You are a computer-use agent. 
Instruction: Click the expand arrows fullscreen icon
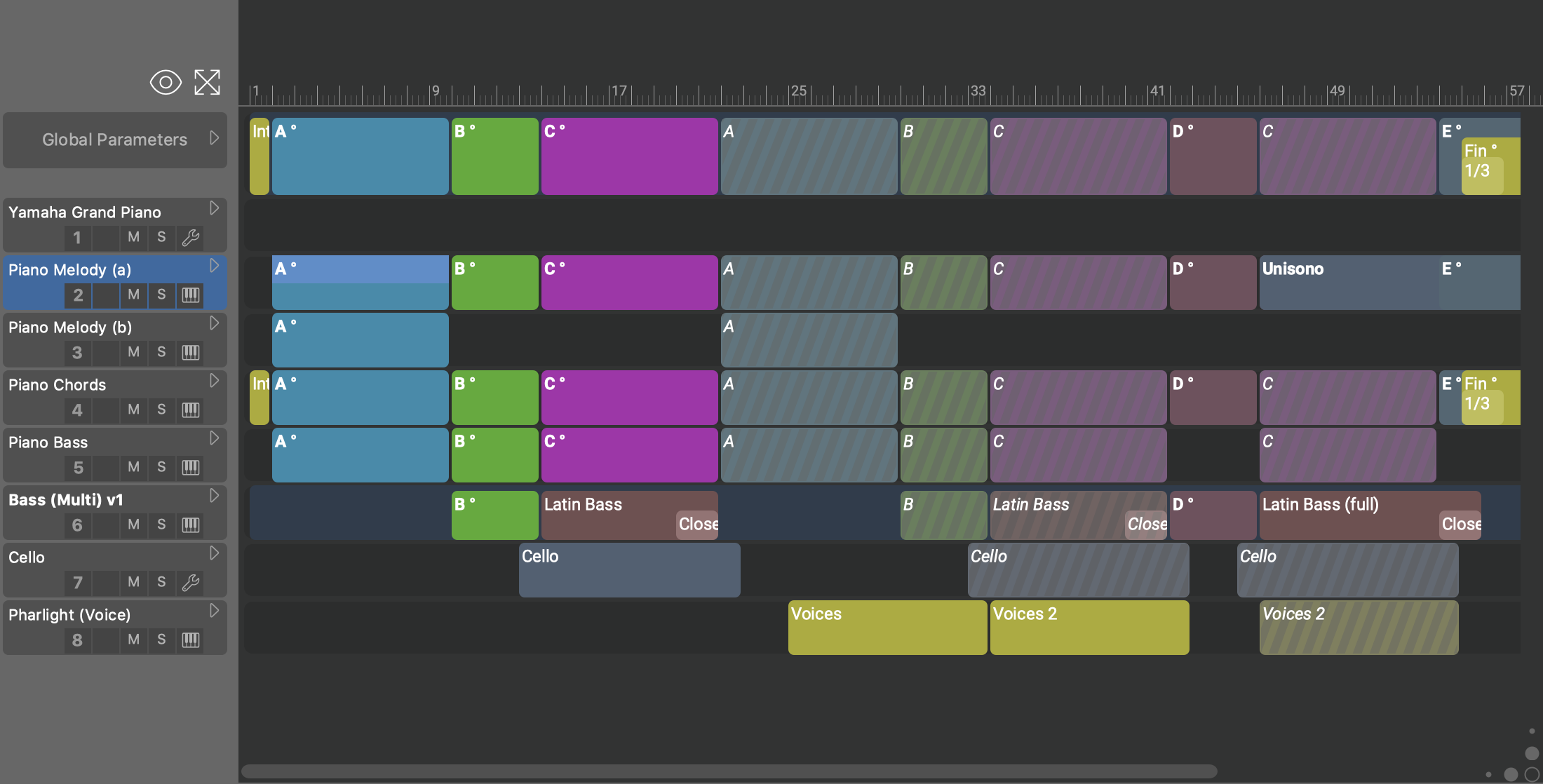point(207,83)
